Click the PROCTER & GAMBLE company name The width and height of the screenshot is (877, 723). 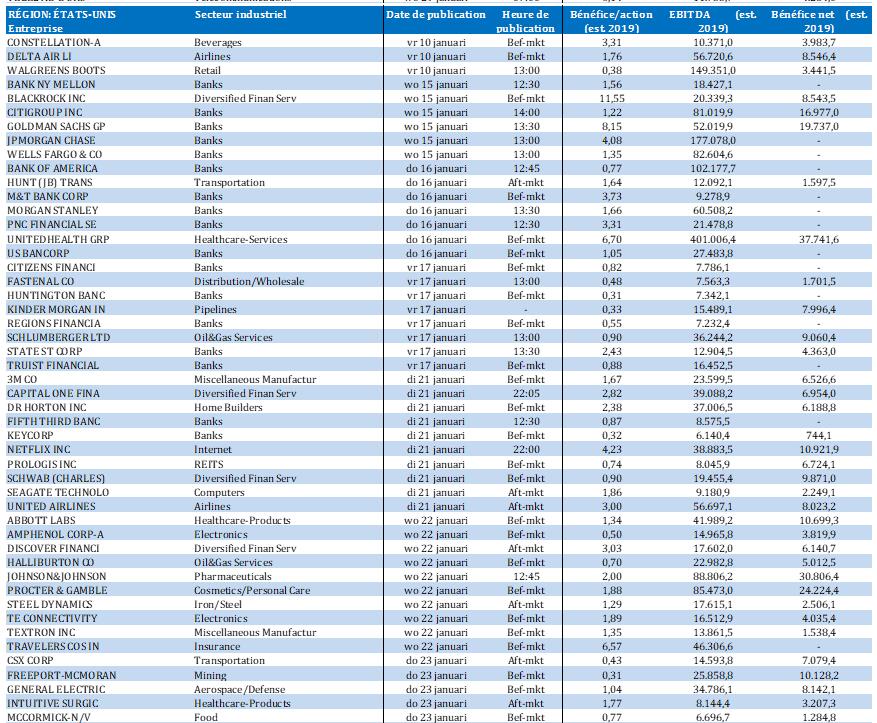click(x=57, y=590)
